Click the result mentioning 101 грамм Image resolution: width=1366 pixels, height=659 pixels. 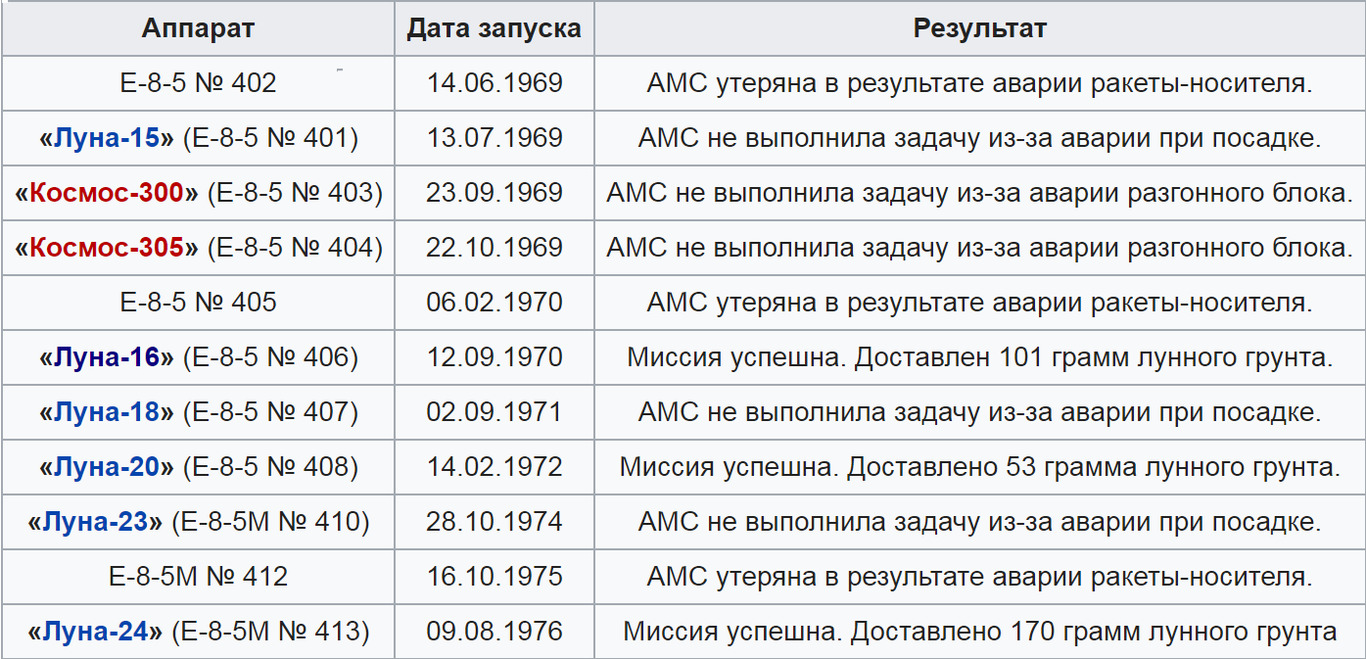[x=980, y=357]
